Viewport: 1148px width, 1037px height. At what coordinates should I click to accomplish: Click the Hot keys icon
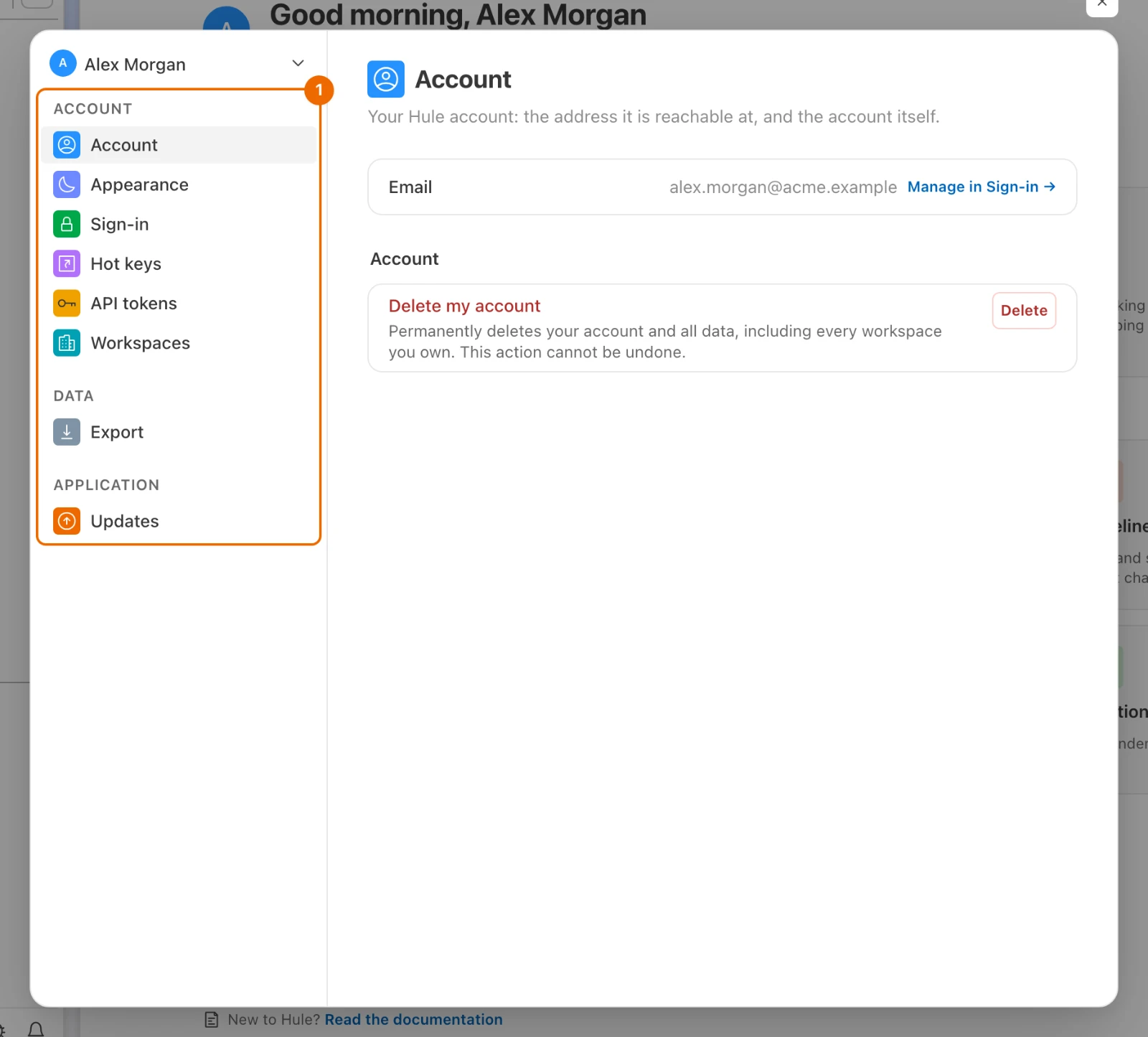(67, 263)
